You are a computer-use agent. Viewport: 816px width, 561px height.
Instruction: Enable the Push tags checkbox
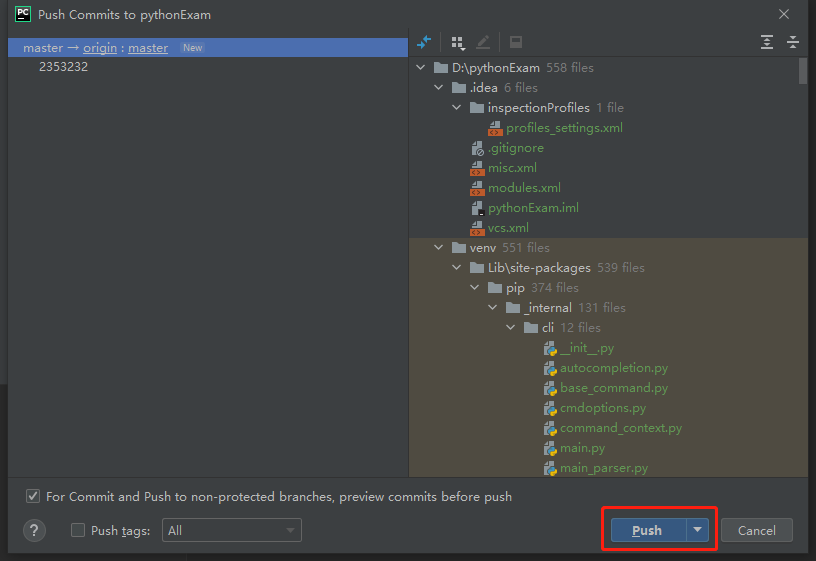pos(78,530)
